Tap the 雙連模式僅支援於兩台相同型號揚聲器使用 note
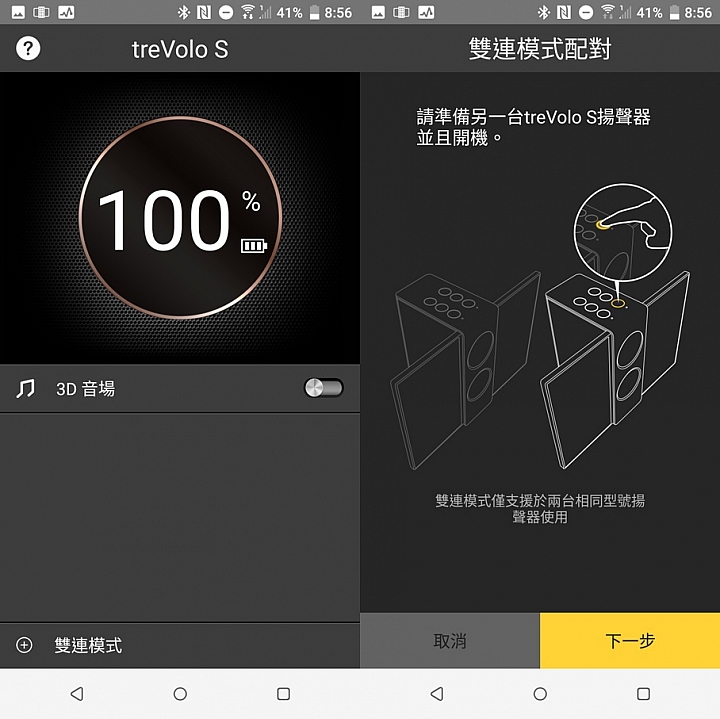 tap(540, 509)
